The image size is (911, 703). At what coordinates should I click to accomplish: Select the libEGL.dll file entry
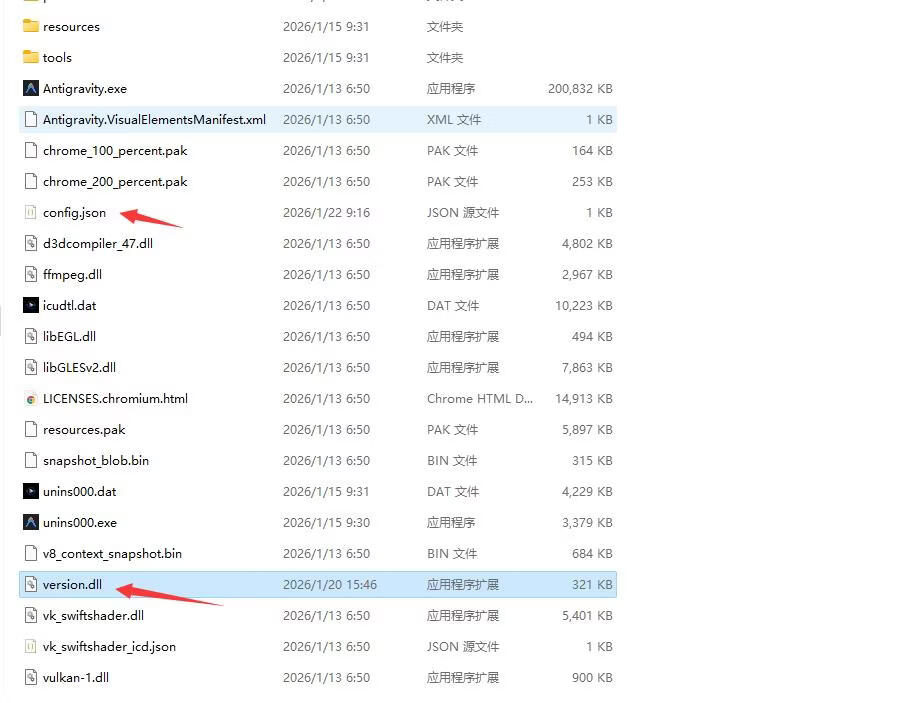pyautogui.click(x=69, y=337)
